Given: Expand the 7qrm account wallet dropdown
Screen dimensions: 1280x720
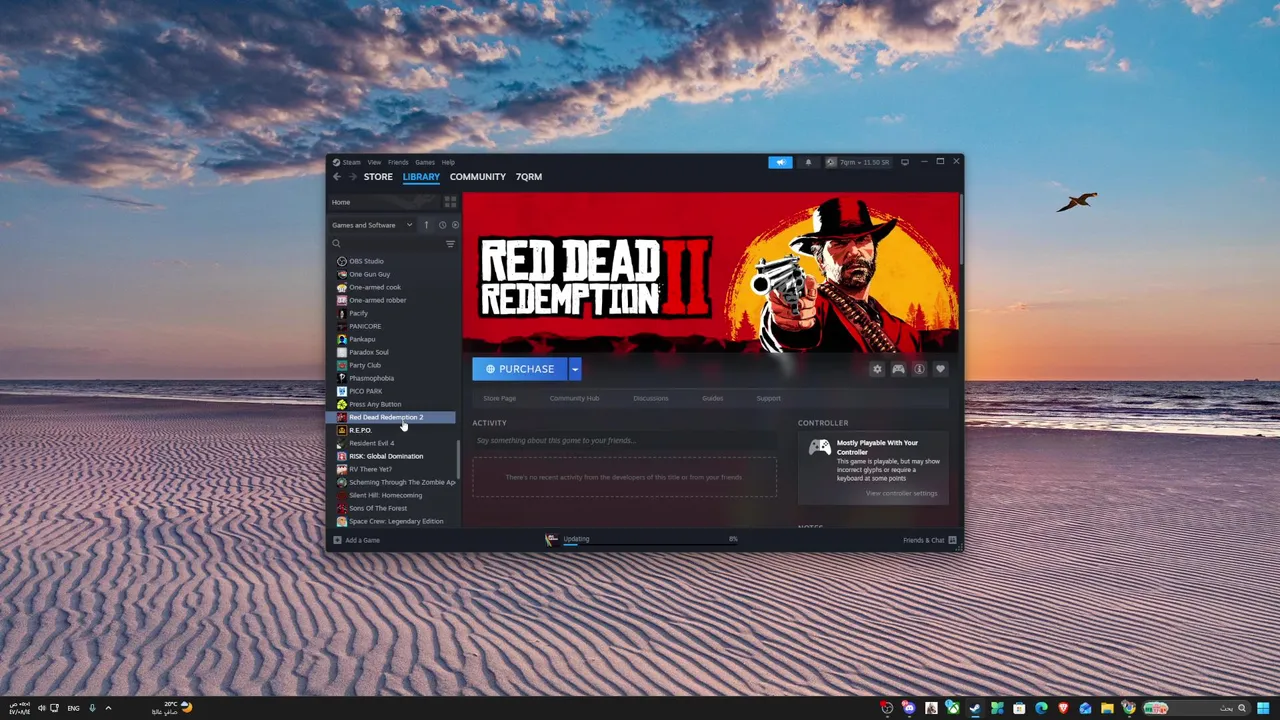Looking at the screenshot, I should tap(858, 162).
